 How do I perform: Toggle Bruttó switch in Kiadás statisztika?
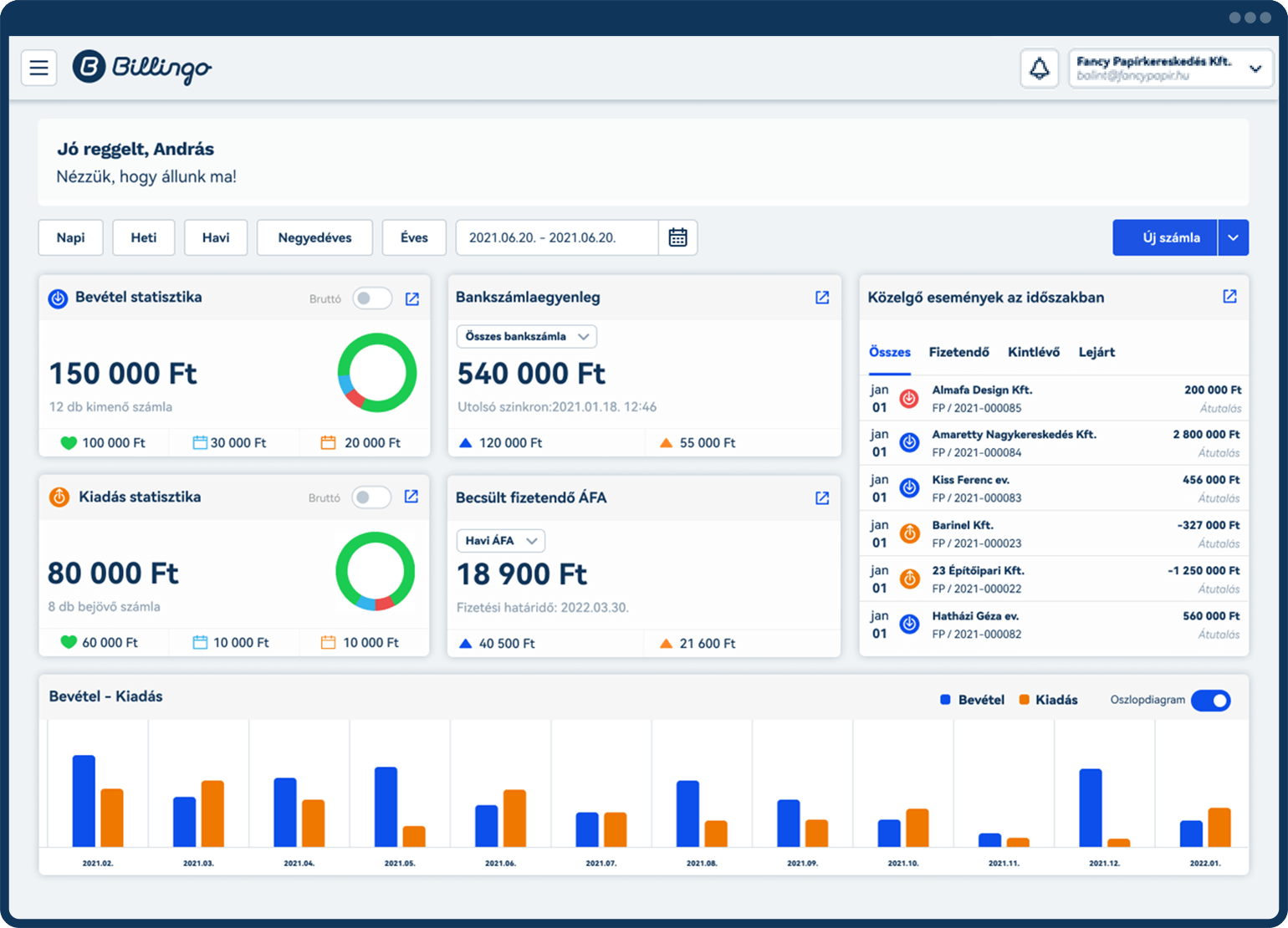(x=371, y=497)
